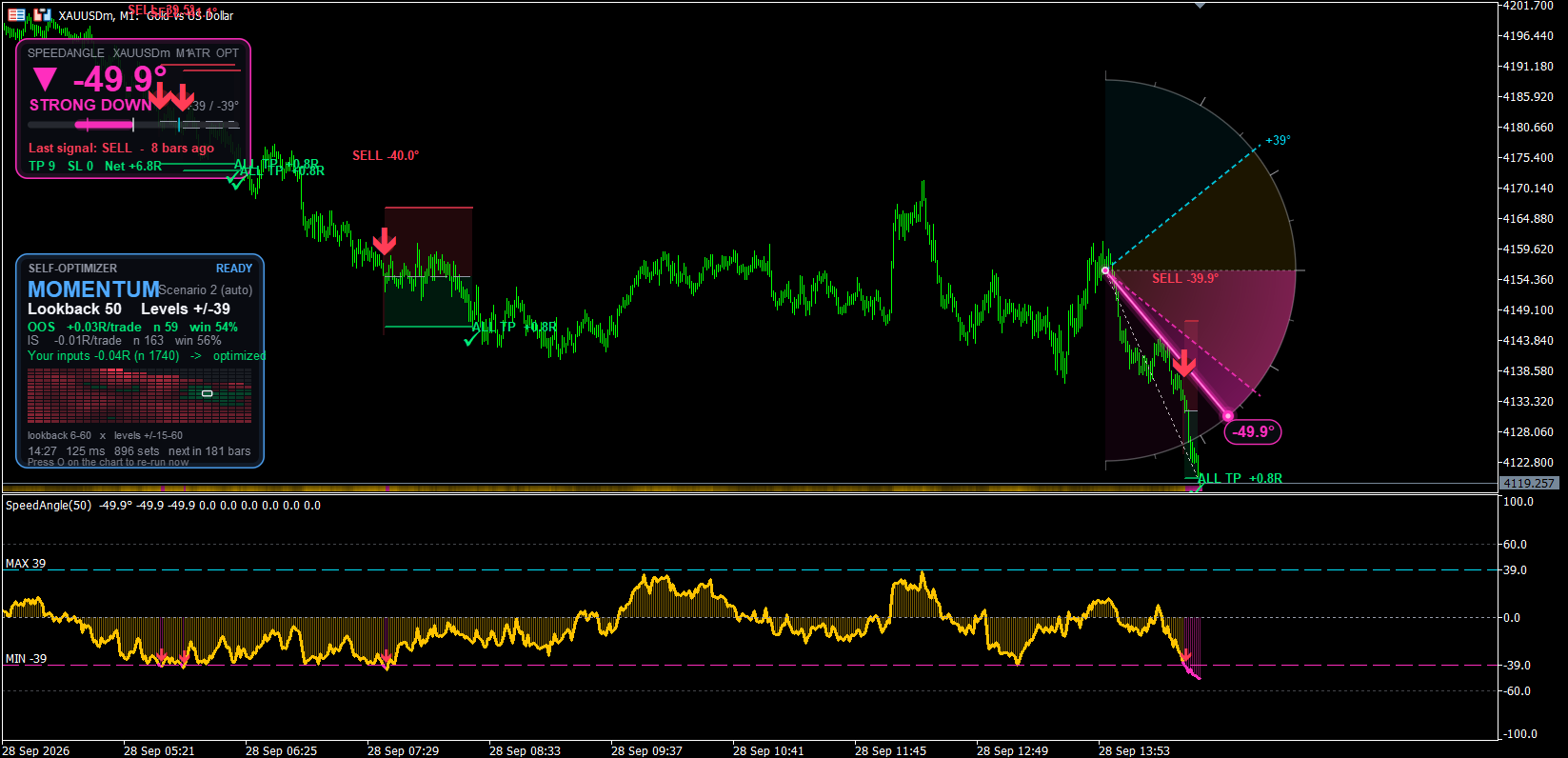The height and width of the screenshot is (758, 1568).
Task: Click the second icon left of the XAUUSDm title
Action: [42, 14]
